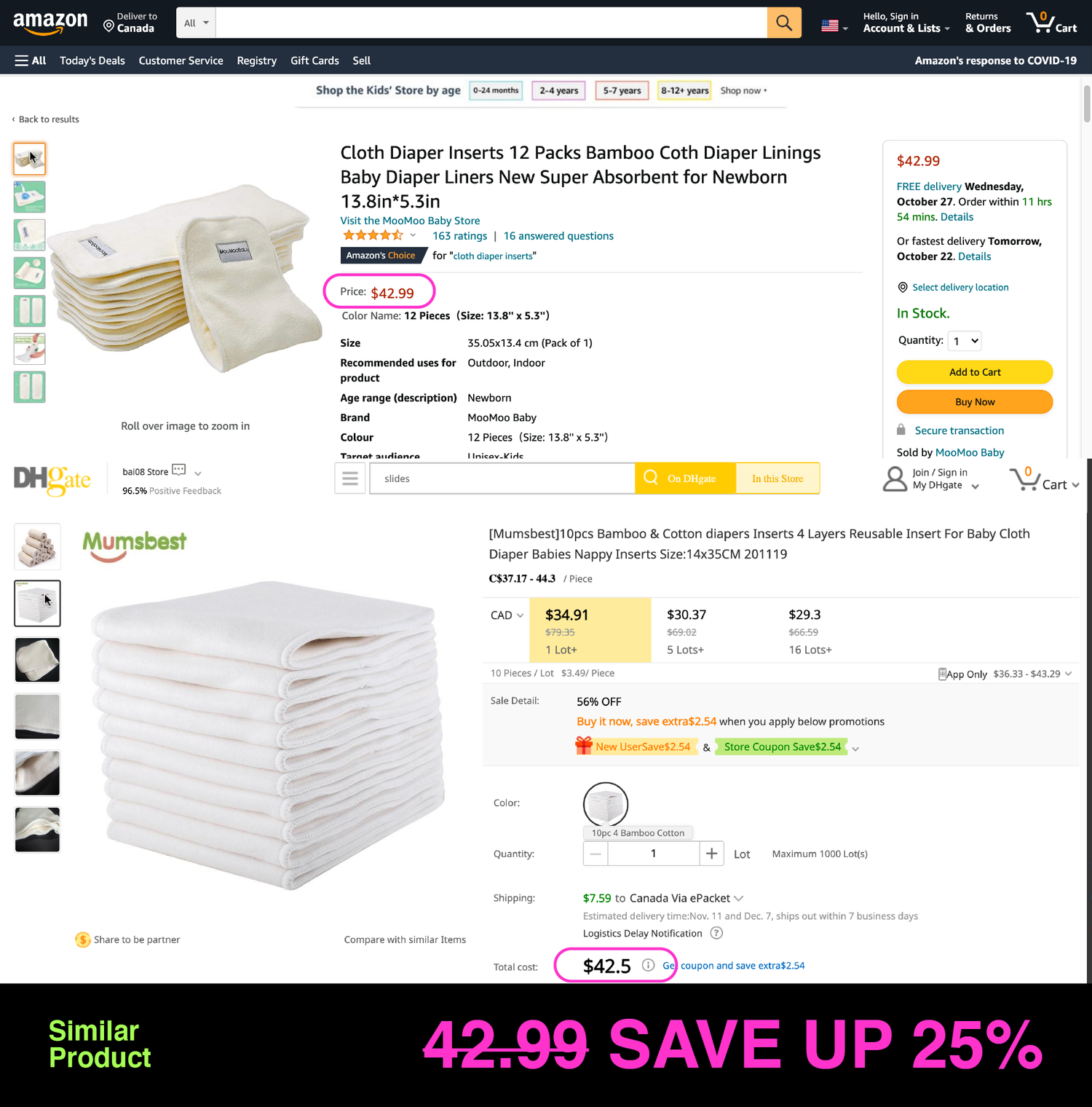Viewport: 1092px width, 1107px height.
Task: Open Amazon's All hamburger menu
Action: tap(31, 60)
